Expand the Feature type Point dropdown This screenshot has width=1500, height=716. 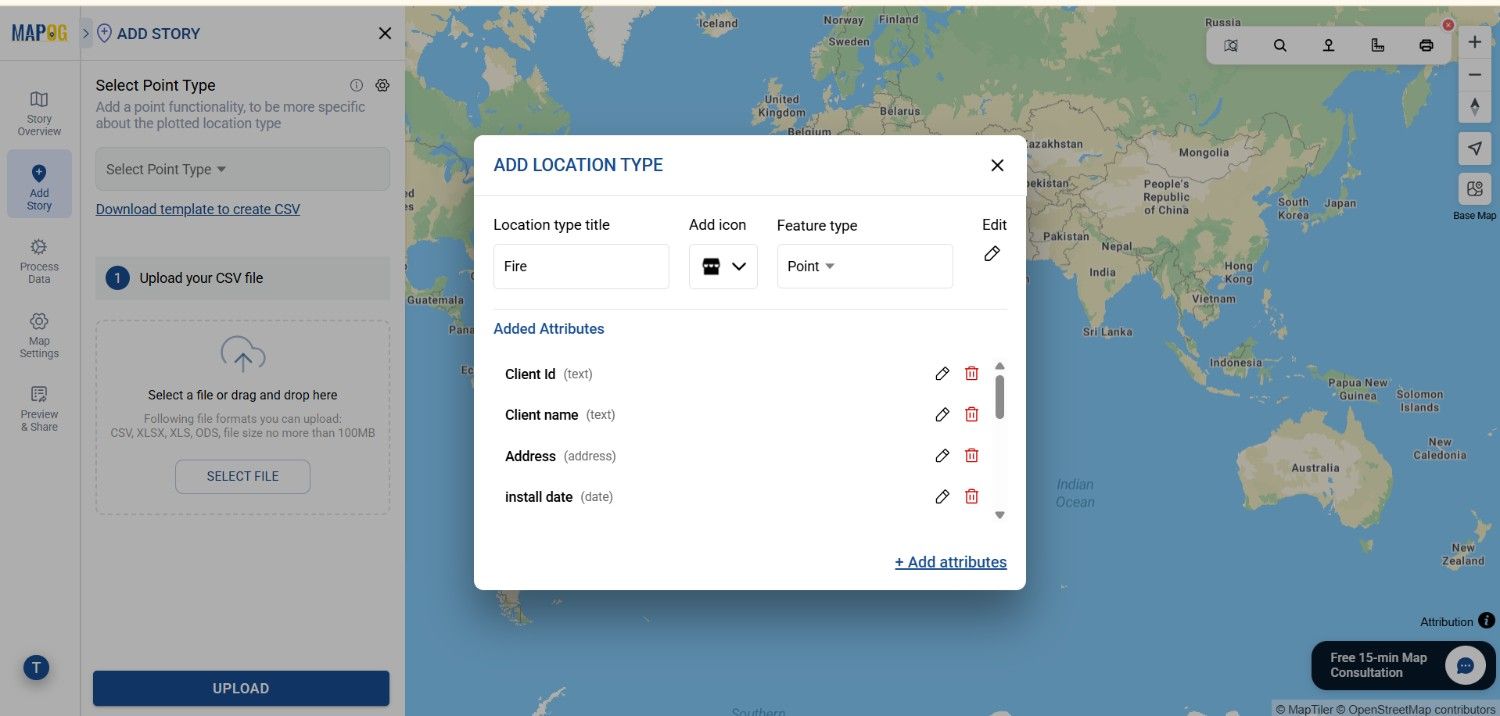tap(864, 266)
